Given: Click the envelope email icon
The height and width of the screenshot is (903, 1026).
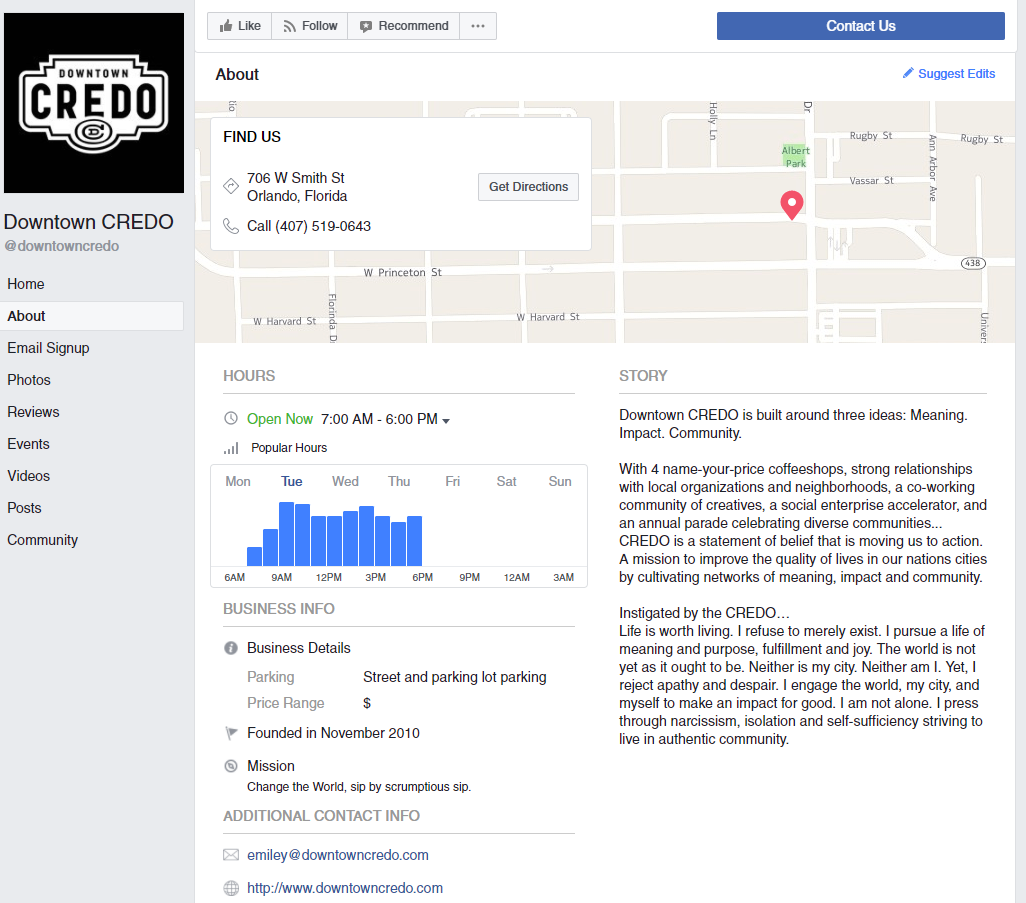Looking at the screenshot, I should (x=231, y=855).
